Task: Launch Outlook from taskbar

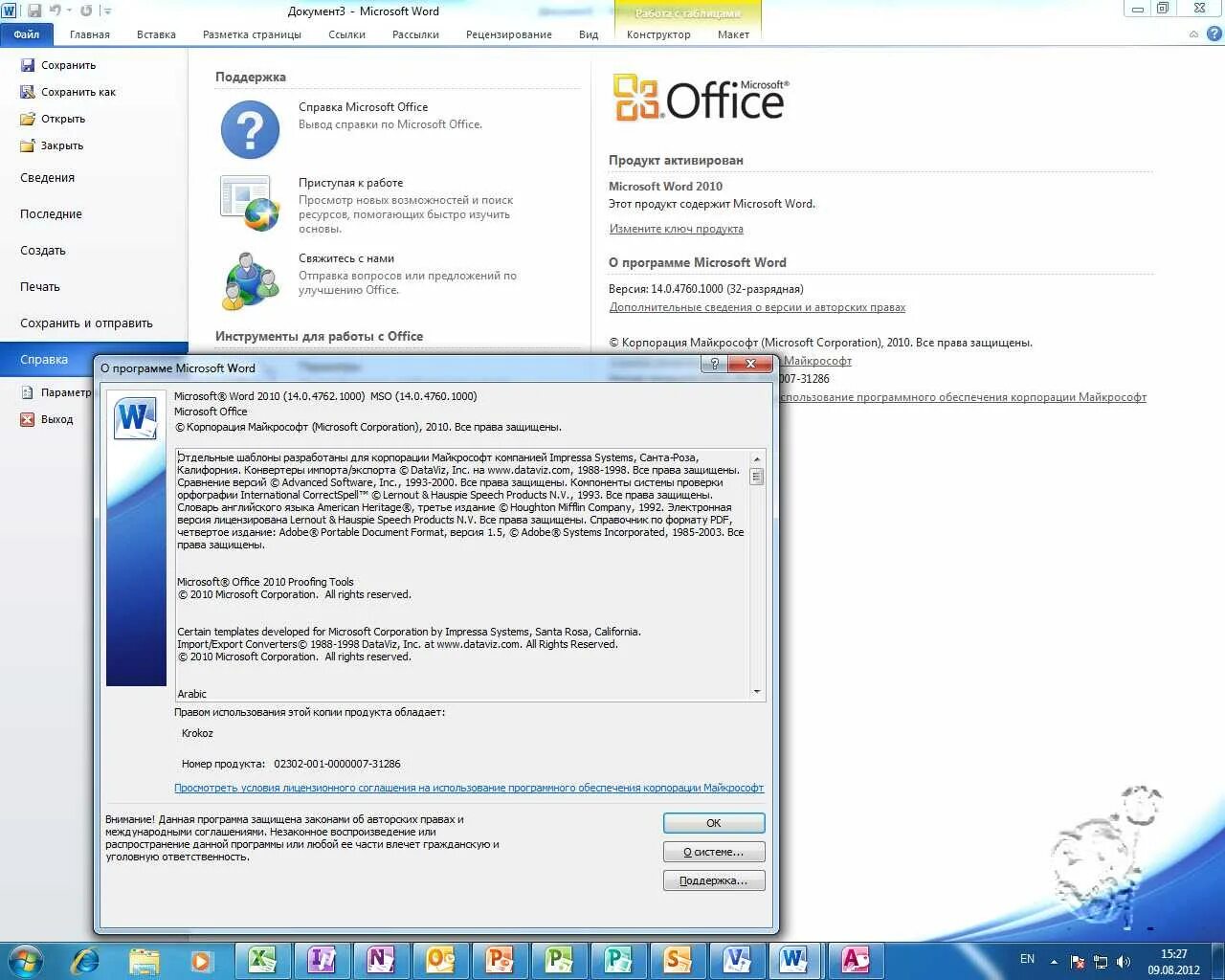Action: pos(439,960)
